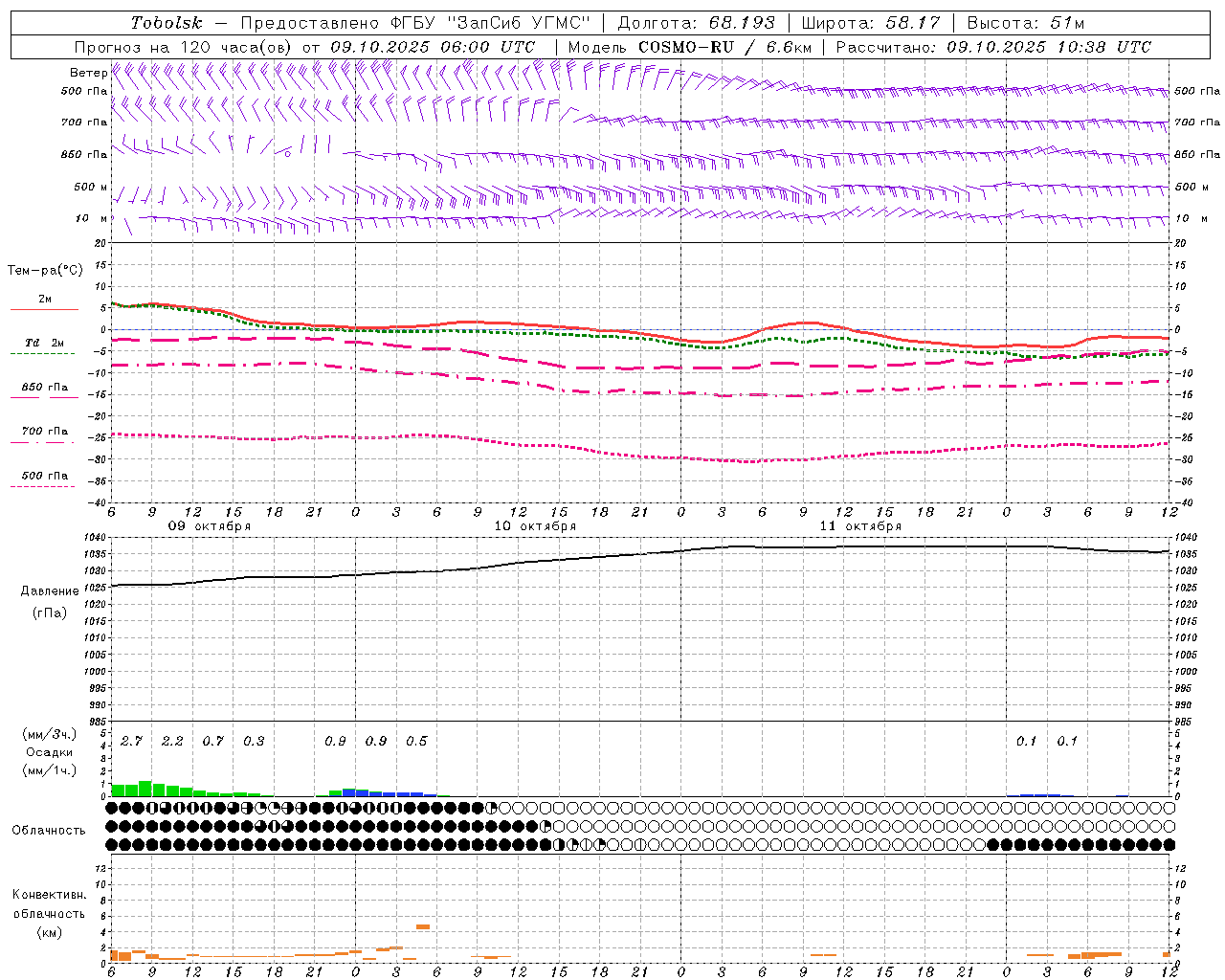This screenshot has height=980, width=1225.
Task: Click the isolated orange convective bar near 5 km
Action: pyautogui.click(x=423, y=926)
